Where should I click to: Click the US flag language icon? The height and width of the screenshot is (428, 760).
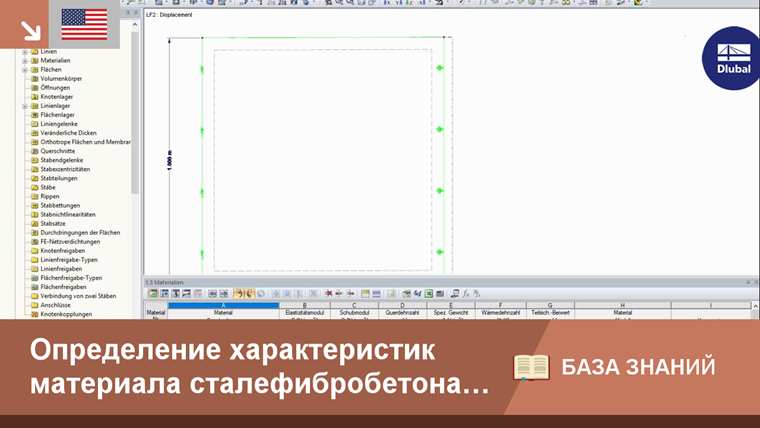(x=84, y=24)
